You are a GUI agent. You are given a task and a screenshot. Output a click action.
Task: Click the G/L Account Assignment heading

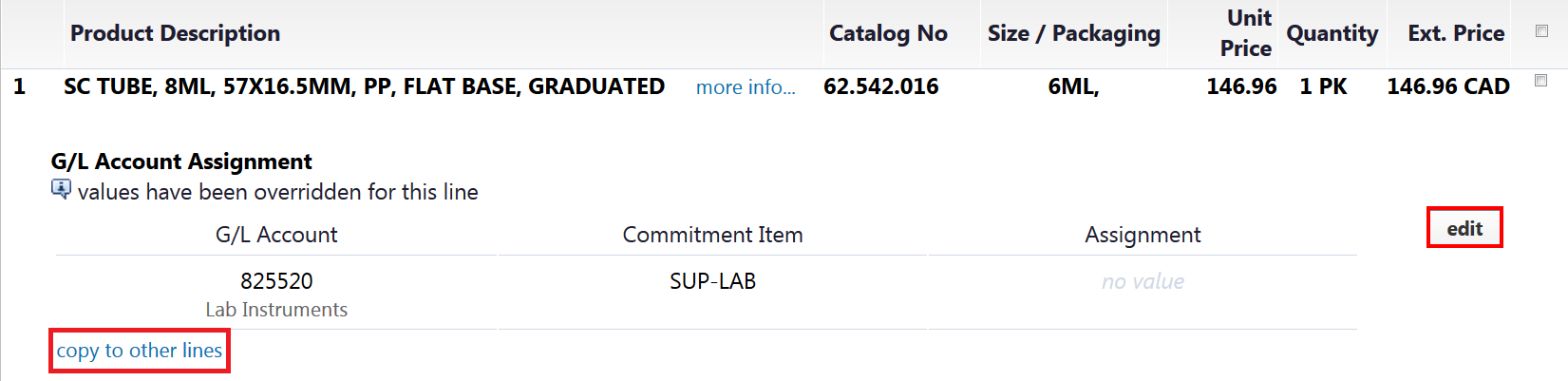coord(181,162)
